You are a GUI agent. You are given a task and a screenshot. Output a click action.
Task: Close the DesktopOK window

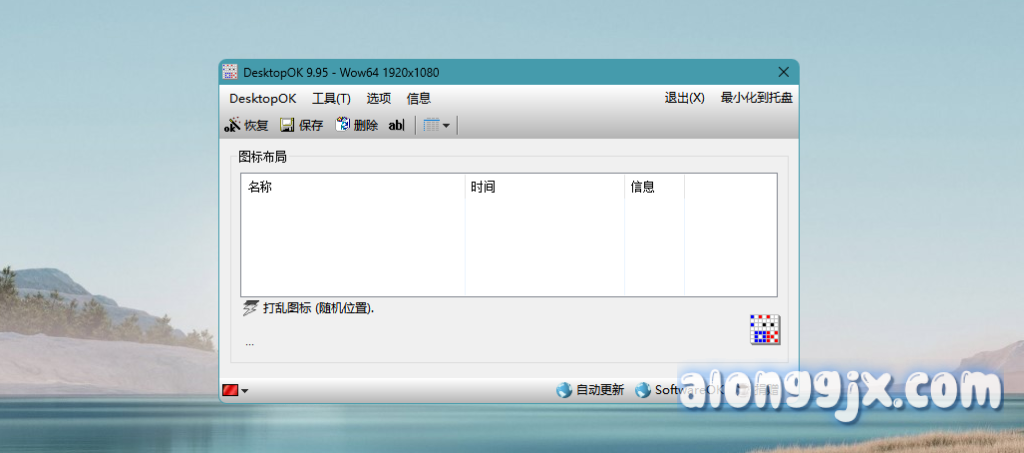tap(783, 72)
